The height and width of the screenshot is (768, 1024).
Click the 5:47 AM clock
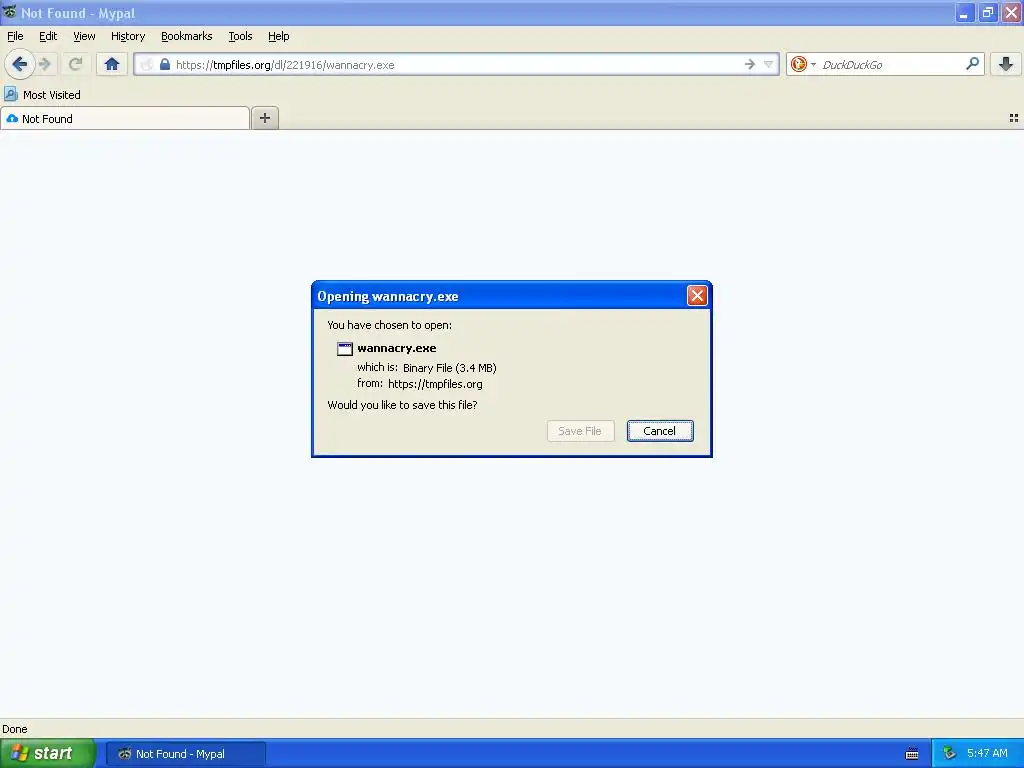pos(987,753)
